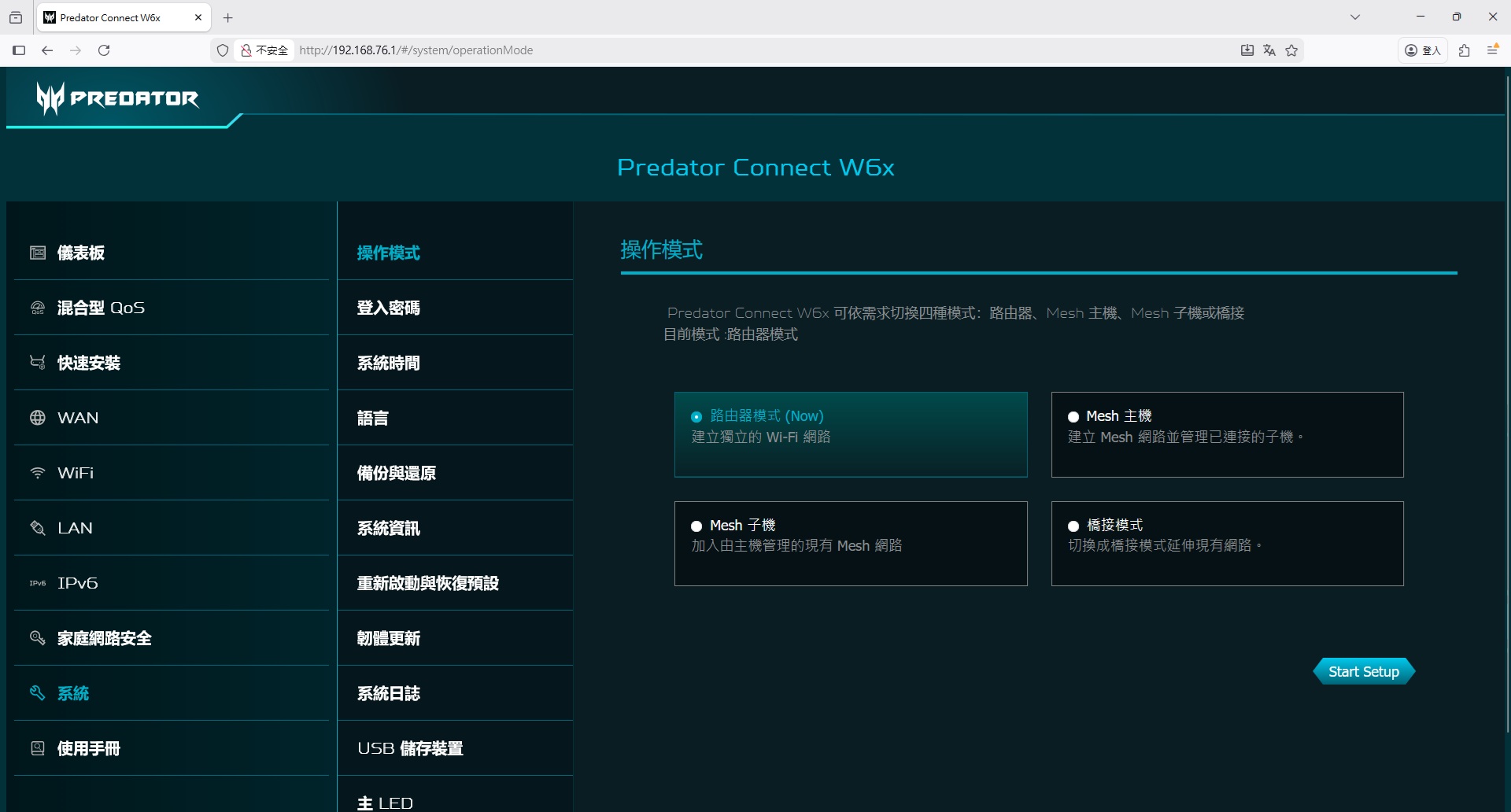The image size is (1511, 812).
Task: Toggle the browser sidebar panel
Action: 19,50
